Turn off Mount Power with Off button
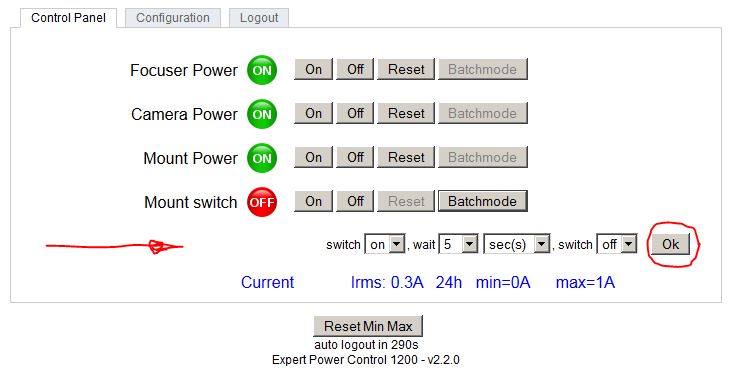Screen dimensions: 736x380 click(x=355, y=158)
